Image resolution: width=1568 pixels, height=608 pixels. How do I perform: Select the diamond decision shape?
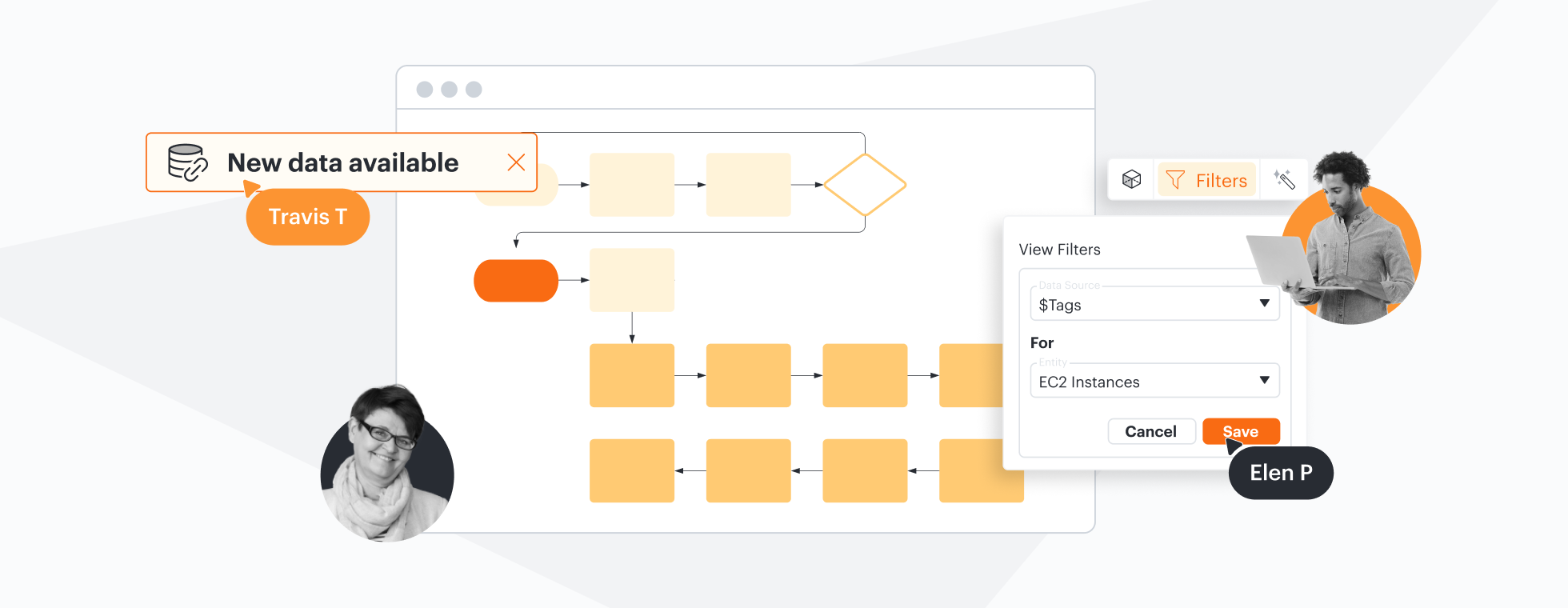[x=865, y=185]
